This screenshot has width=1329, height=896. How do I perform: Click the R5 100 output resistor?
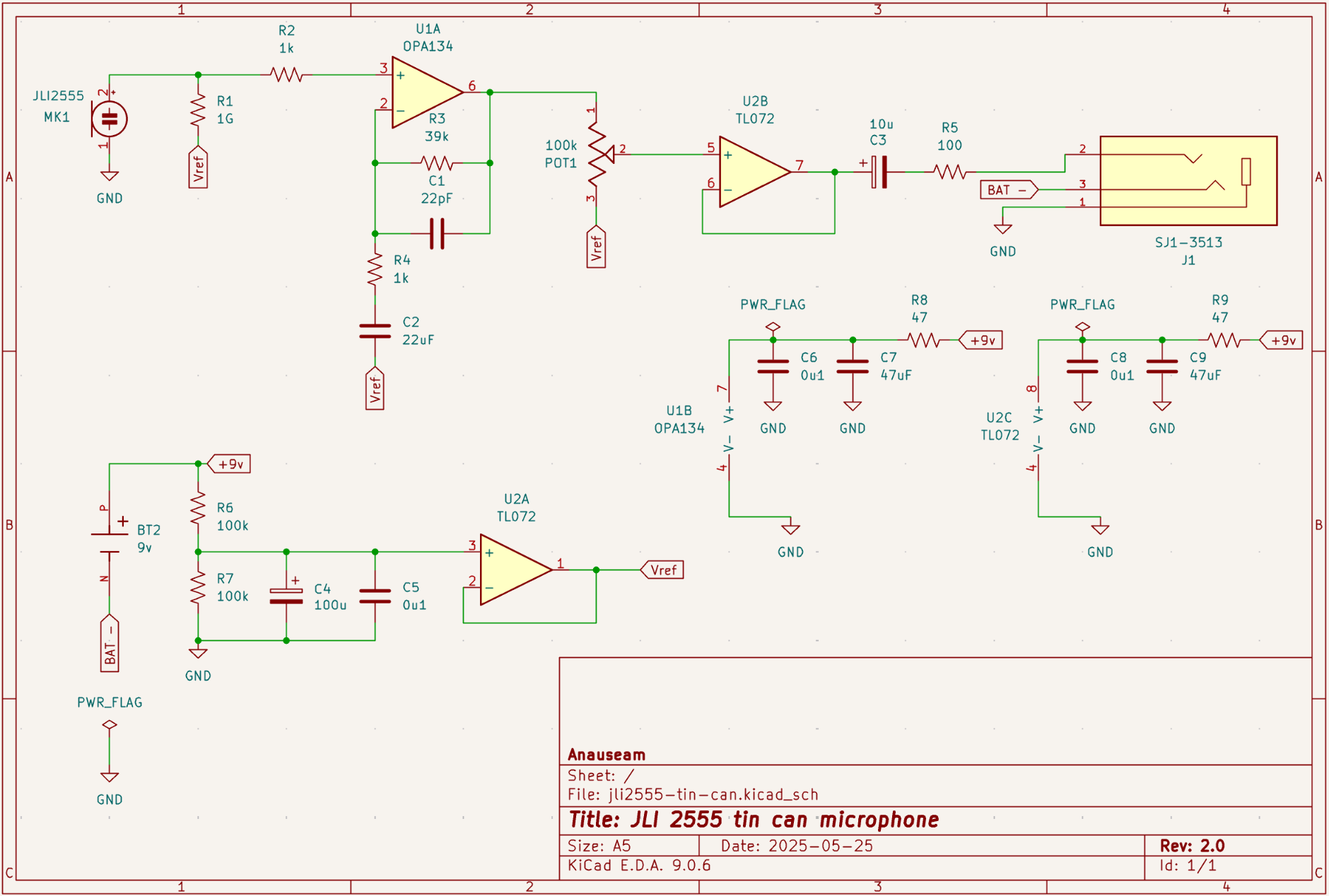click(950, 172)
